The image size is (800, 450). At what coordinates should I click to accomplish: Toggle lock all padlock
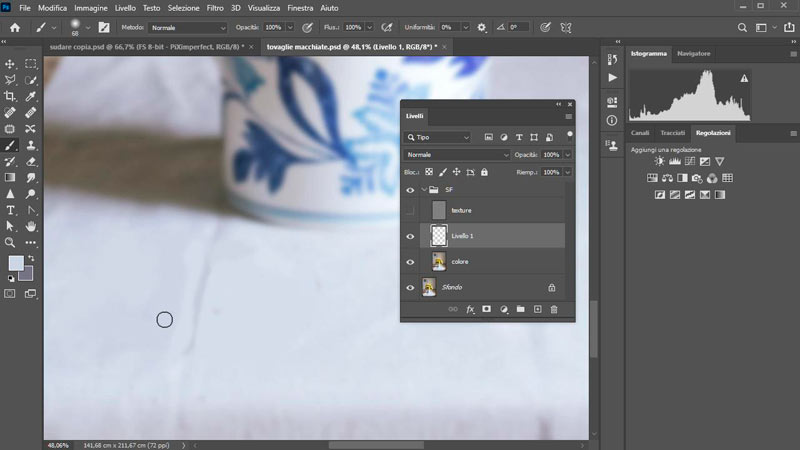click(x=484, y=172)
